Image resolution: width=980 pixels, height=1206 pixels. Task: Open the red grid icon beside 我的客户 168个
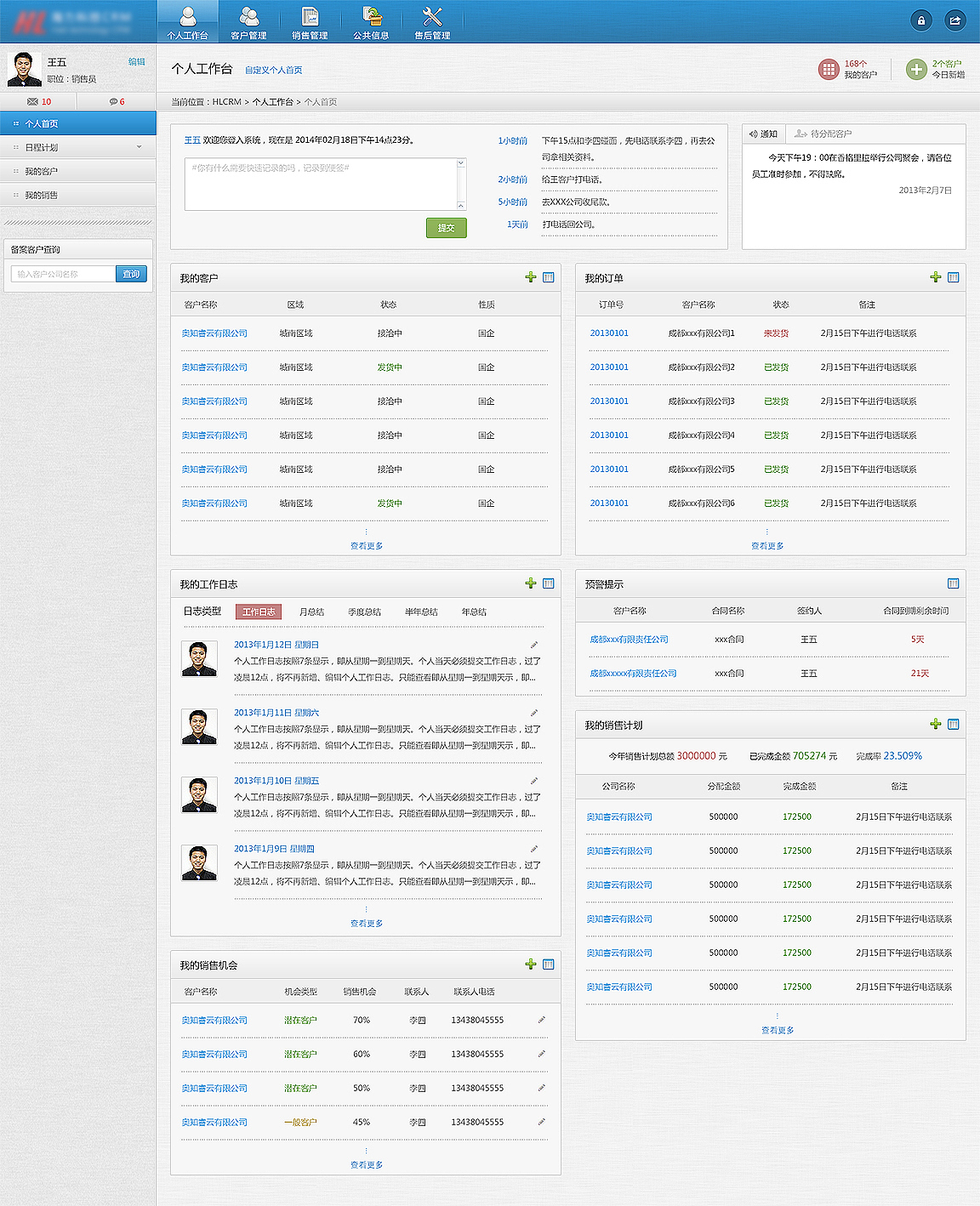pos(829,69)
